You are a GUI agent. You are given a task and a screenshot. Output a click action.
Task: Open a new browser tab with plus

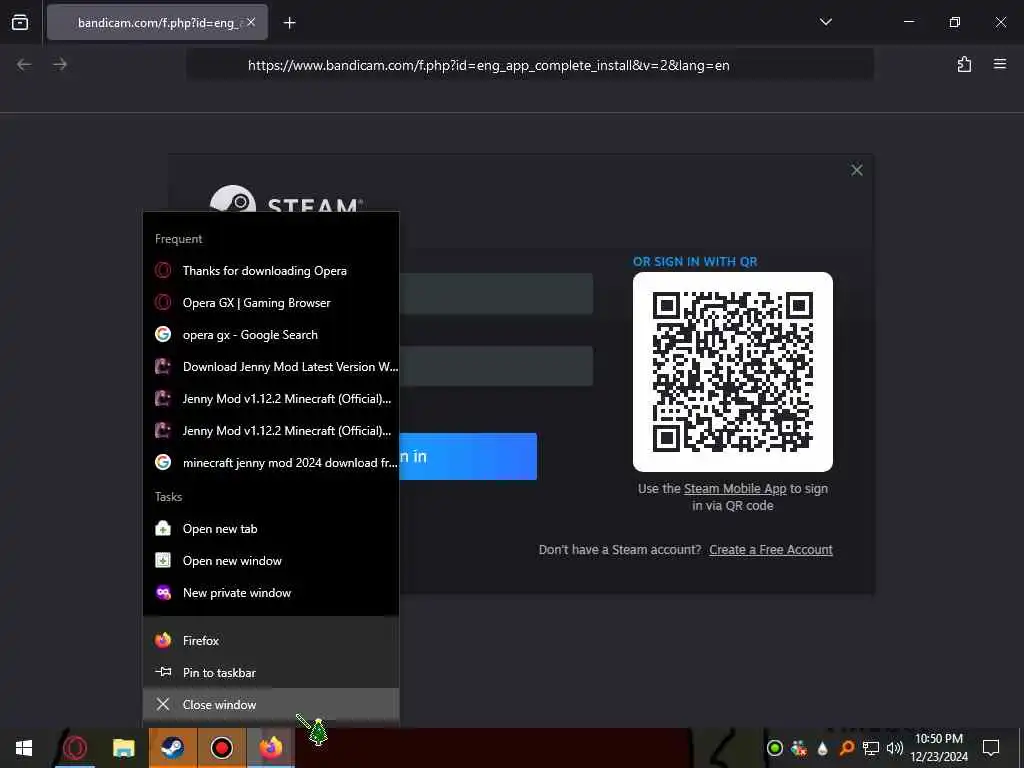point(289,23)
